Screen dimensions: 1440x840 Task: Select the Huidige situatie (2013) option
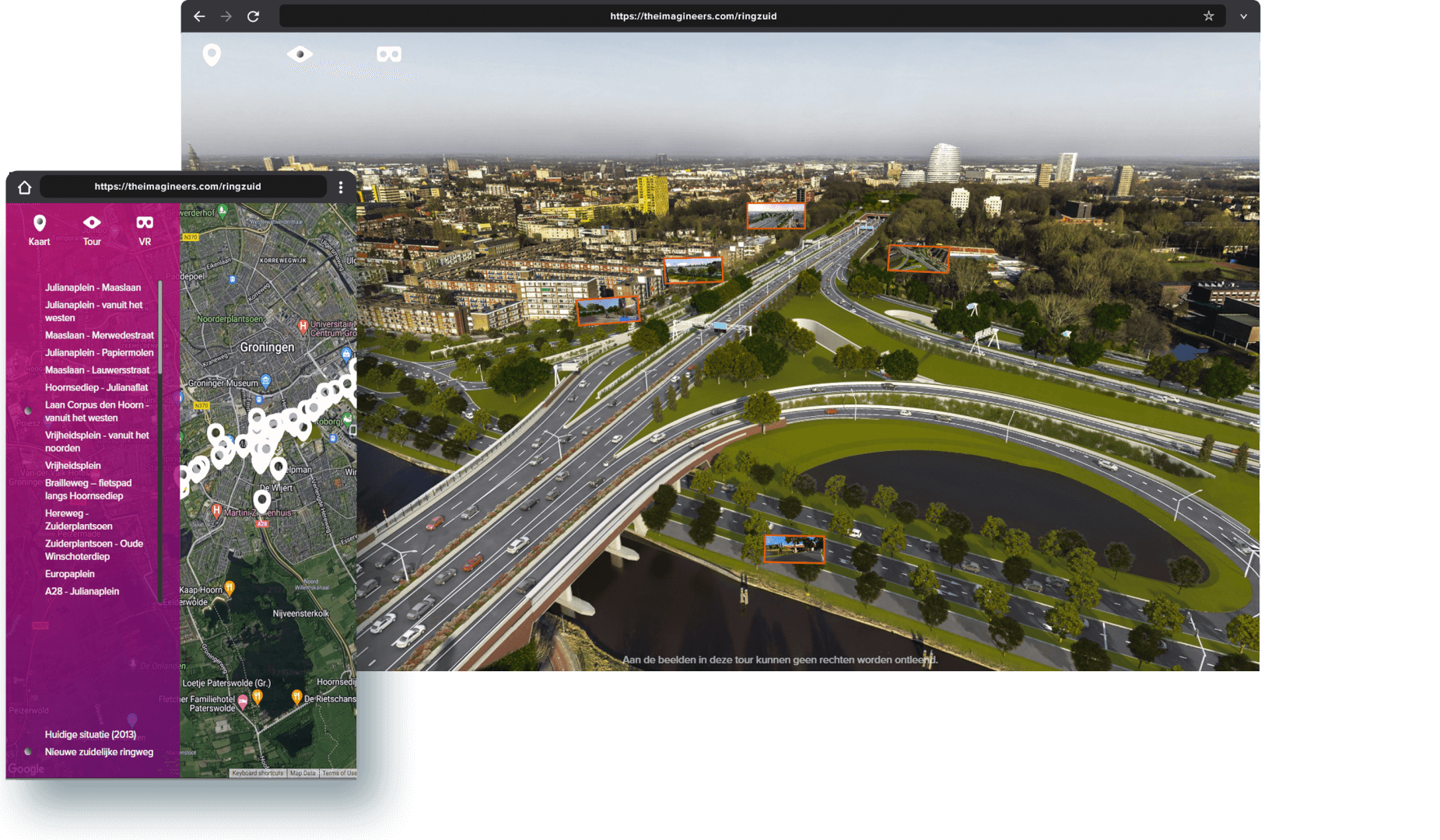tap(90, 734)
